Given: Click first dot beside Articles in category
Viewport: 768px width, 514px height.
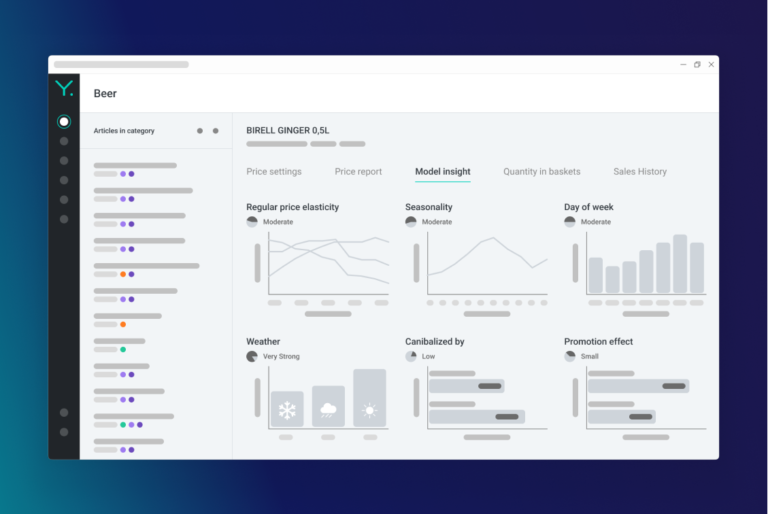Looking at the screenshot, I should [200, 131].
